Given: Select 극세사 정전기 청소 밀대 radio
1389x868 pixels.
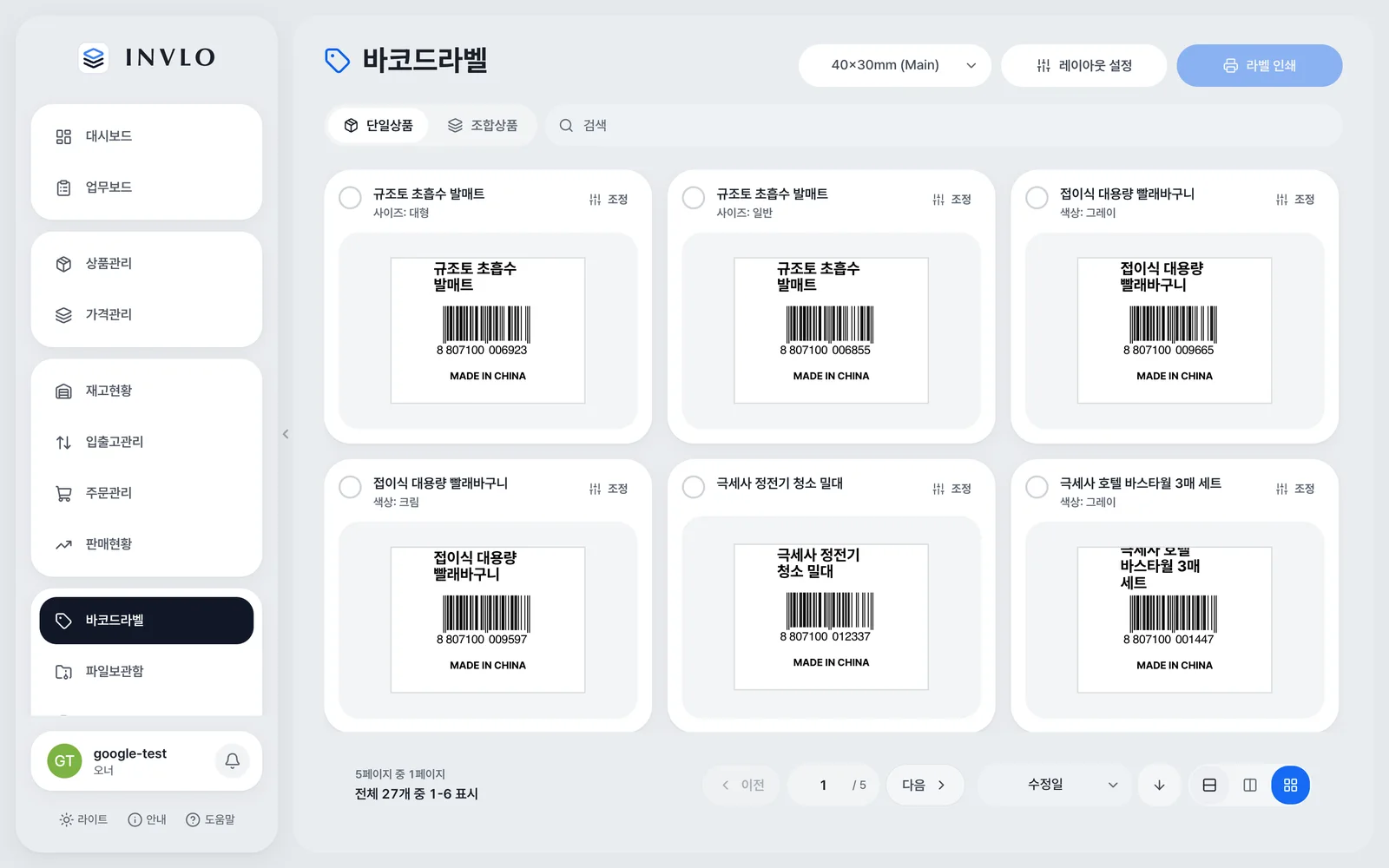Looking at the screenshot, I should [x=694, y=487].
